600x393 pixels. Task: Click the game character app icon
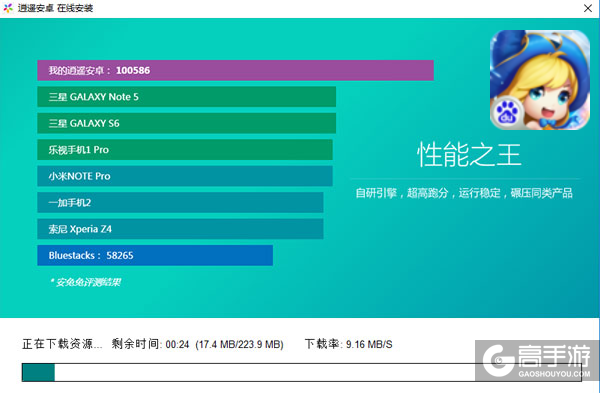point(540,80)
